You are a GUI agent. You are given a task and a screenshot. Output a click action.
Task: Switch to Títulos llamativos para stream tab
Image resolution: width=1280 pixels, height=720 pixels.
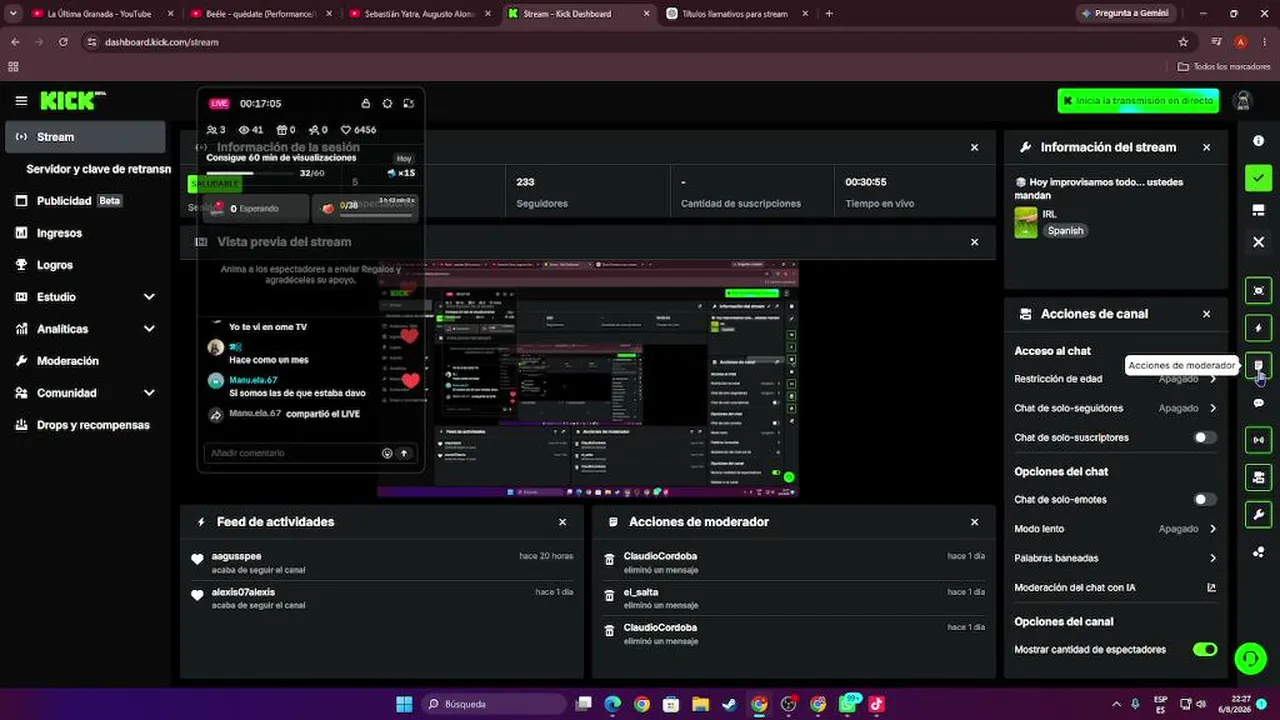tap(740, 14)
